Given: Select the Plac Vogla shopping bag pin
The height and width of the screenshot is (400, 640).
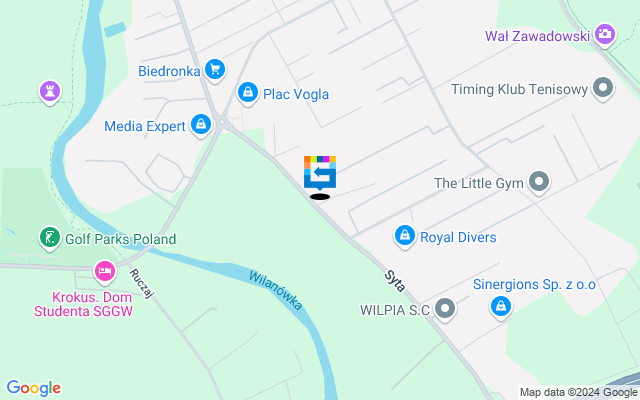Looking at the screenshot, I should click(248, 93).
